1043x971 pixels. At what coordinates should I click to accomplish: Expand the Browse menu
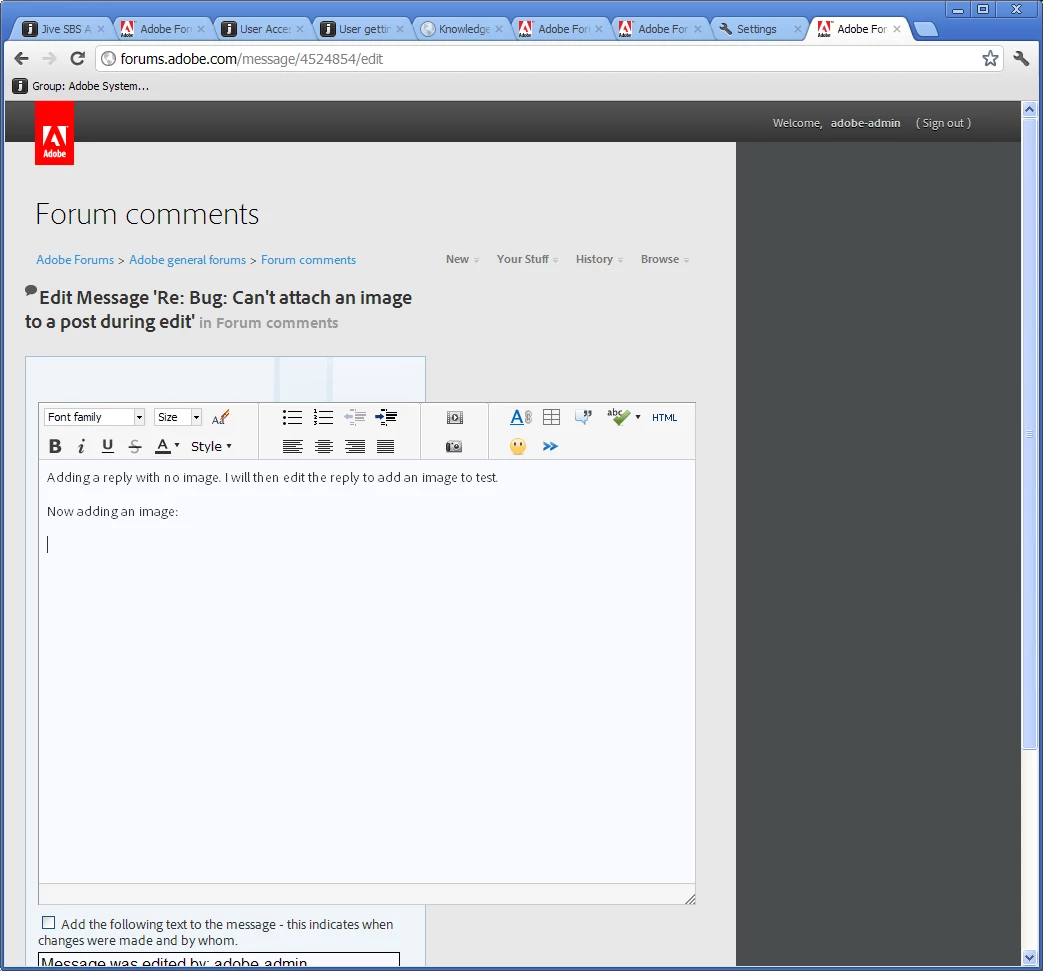(x=665, y=259)
